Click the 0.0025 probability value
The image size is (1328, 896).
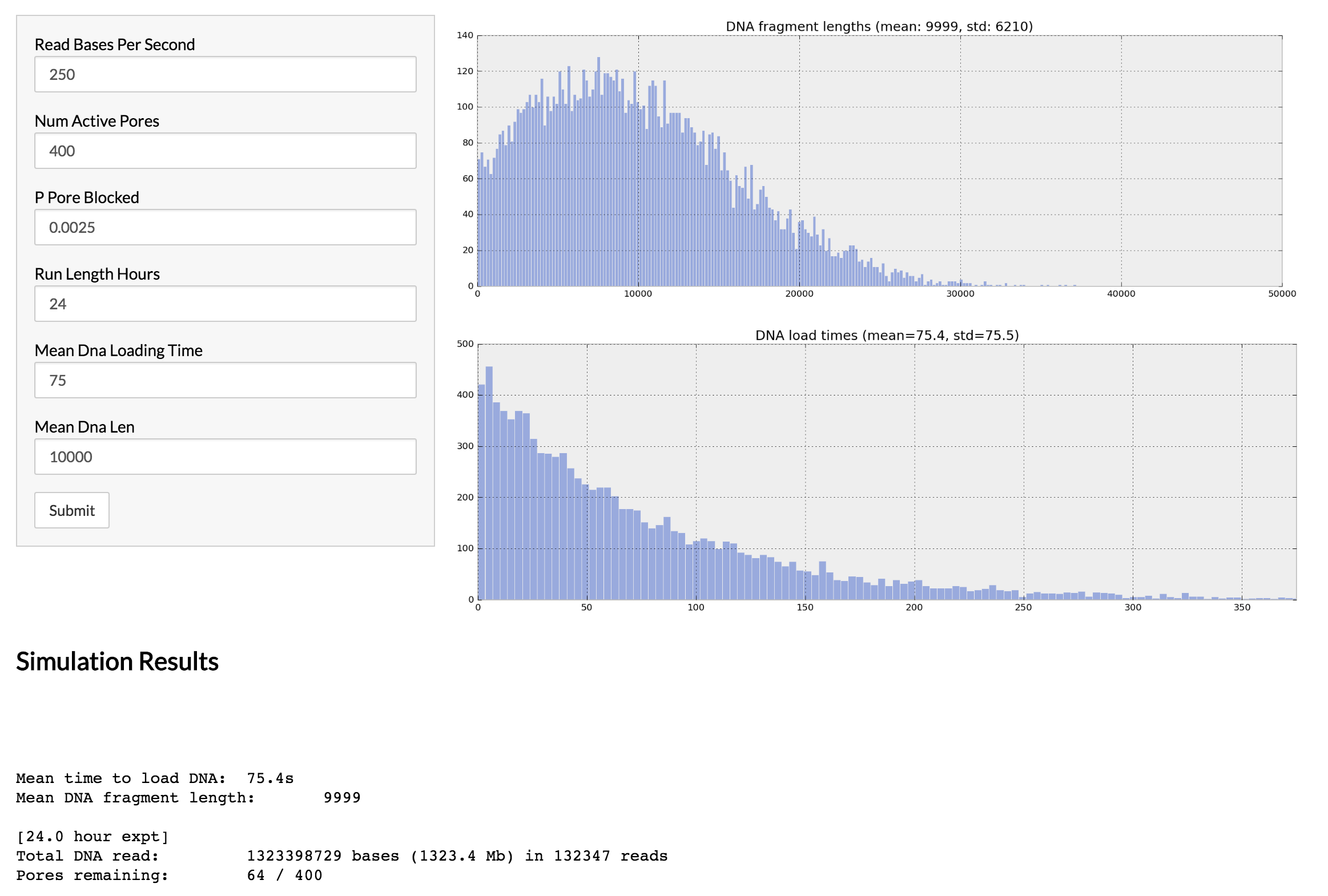[x=72, y=227]
